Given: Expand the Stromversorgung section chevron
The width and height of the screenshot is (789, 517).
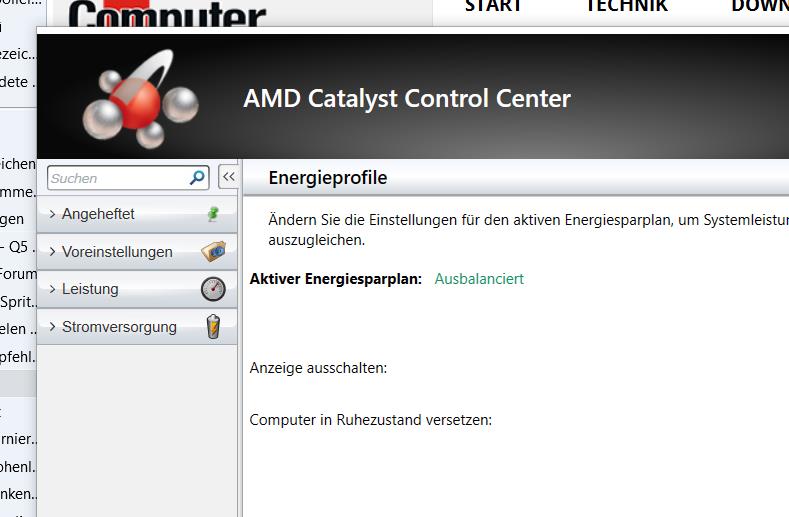Looking at the screenshot, I should click(52, 327).
